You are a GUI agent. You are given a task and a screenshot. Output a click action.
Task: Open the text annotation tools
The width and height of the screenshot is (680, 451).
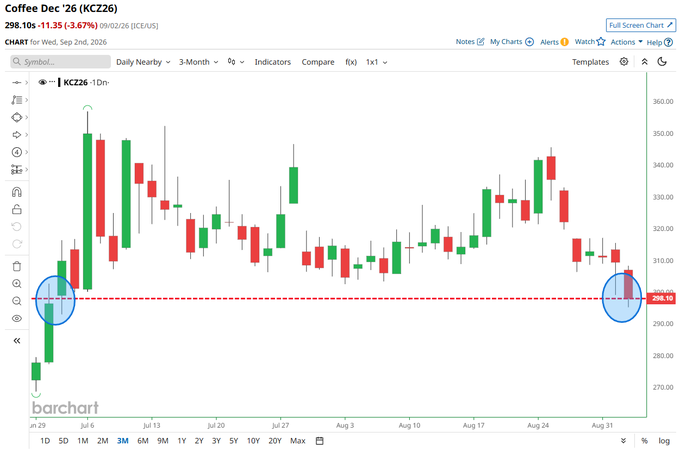click(16, 100)
